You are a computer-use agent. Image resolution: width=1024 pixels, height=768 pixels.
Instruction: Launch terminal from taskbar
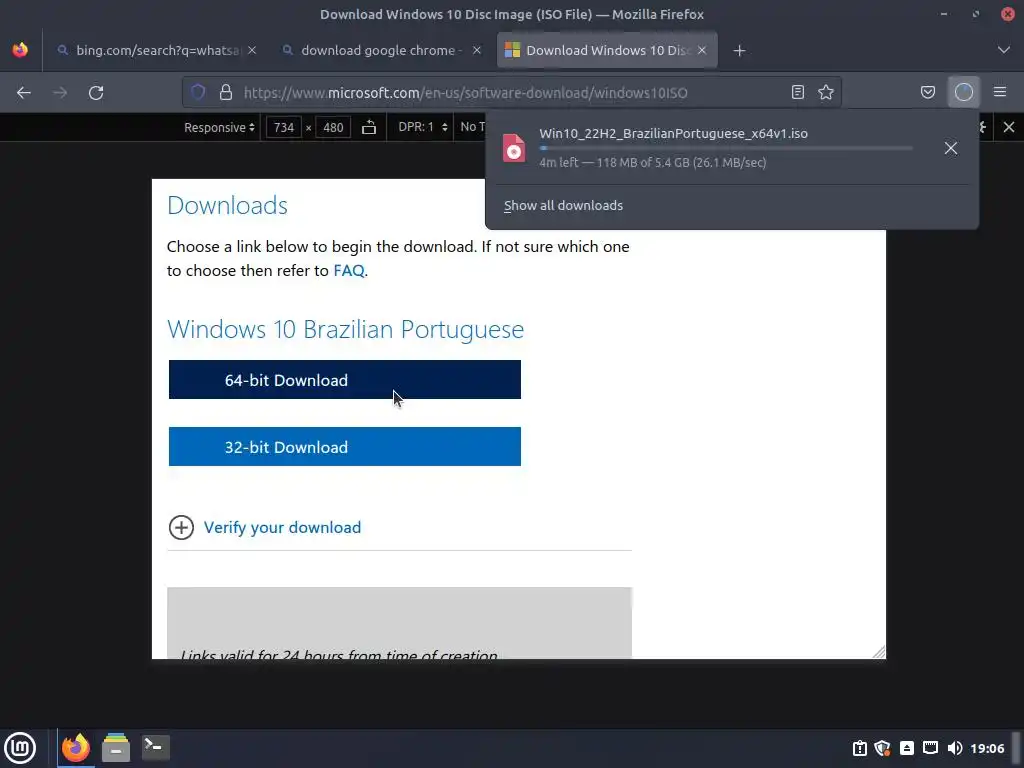(155, 748)
